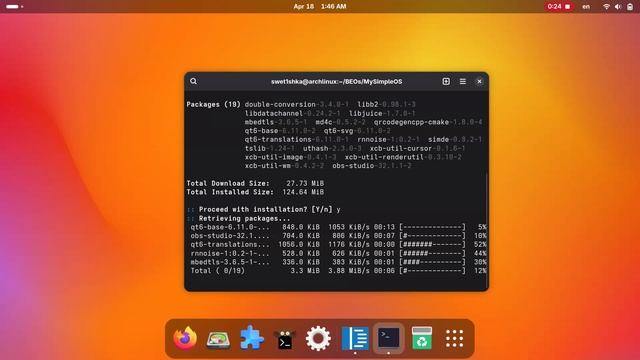Click the 'uthash' package name
Viewport: 640px width, 360px height.
(316, 149)
